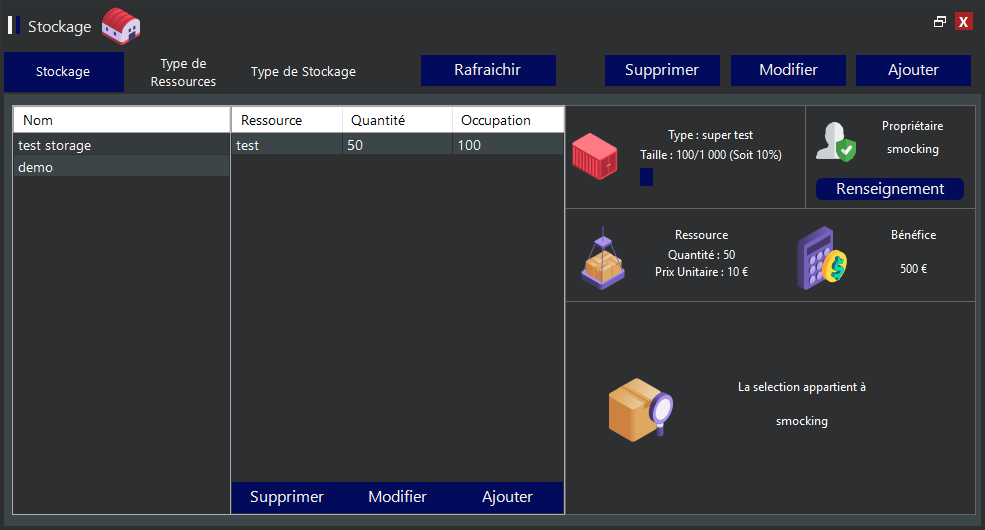Viewport: 985px width, 530px height.
Task: Click the blue storage fill progress bar
Action: pyautogui.click(x=646, y=177)
